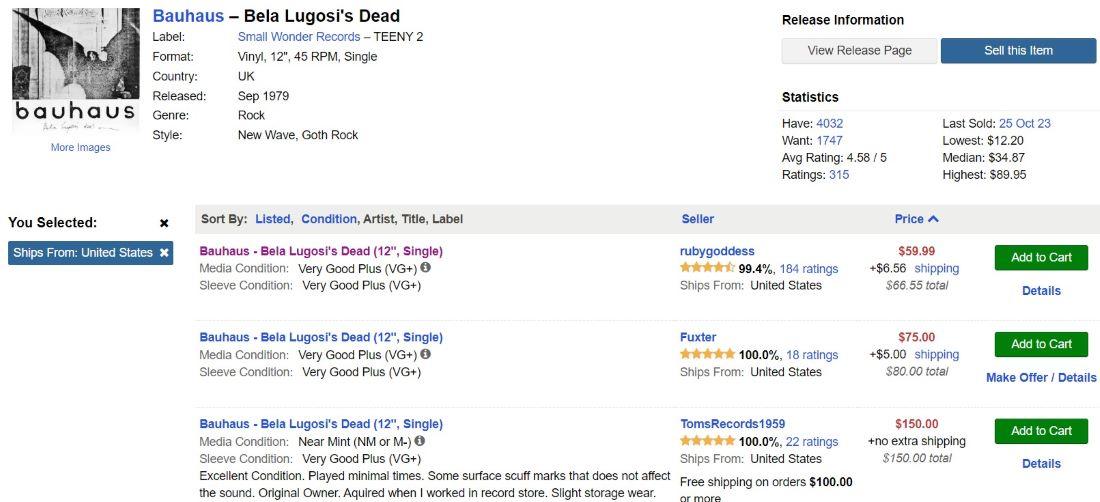This screenshot has height=502, width=1100.
Task: Click info icon beside rubygoddess media condition
Action: coord(425,268)
